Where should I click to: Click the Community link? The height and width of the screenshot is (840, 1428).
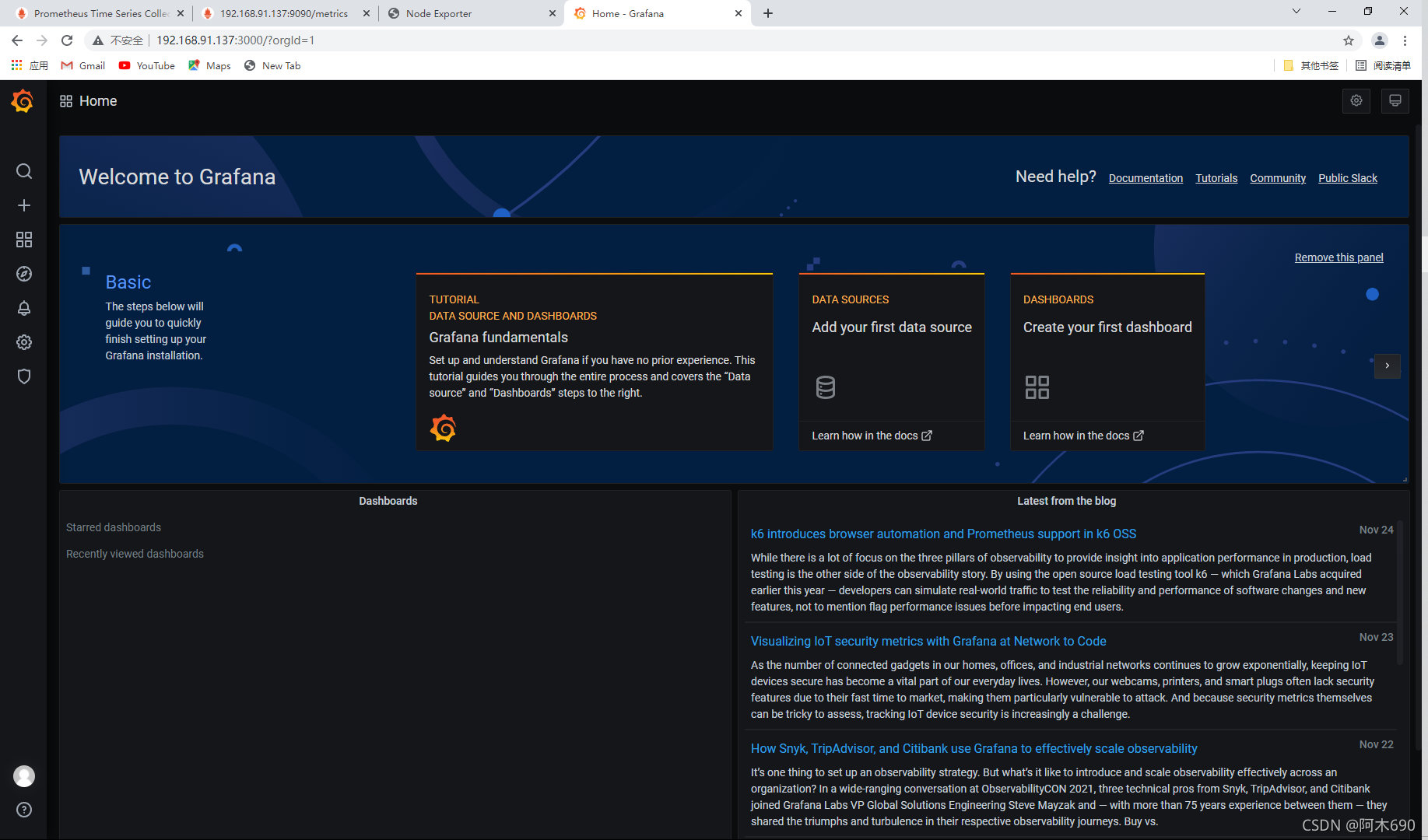[1278, 178]
